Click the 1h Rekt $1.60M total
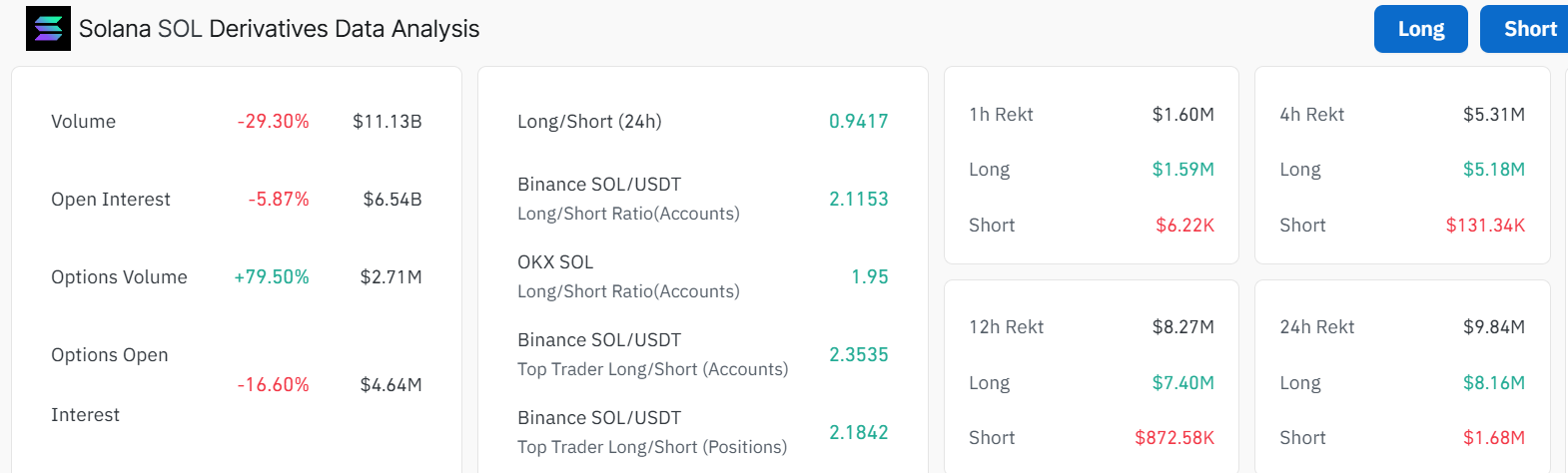1568x473 pixels. point(1182,115)
